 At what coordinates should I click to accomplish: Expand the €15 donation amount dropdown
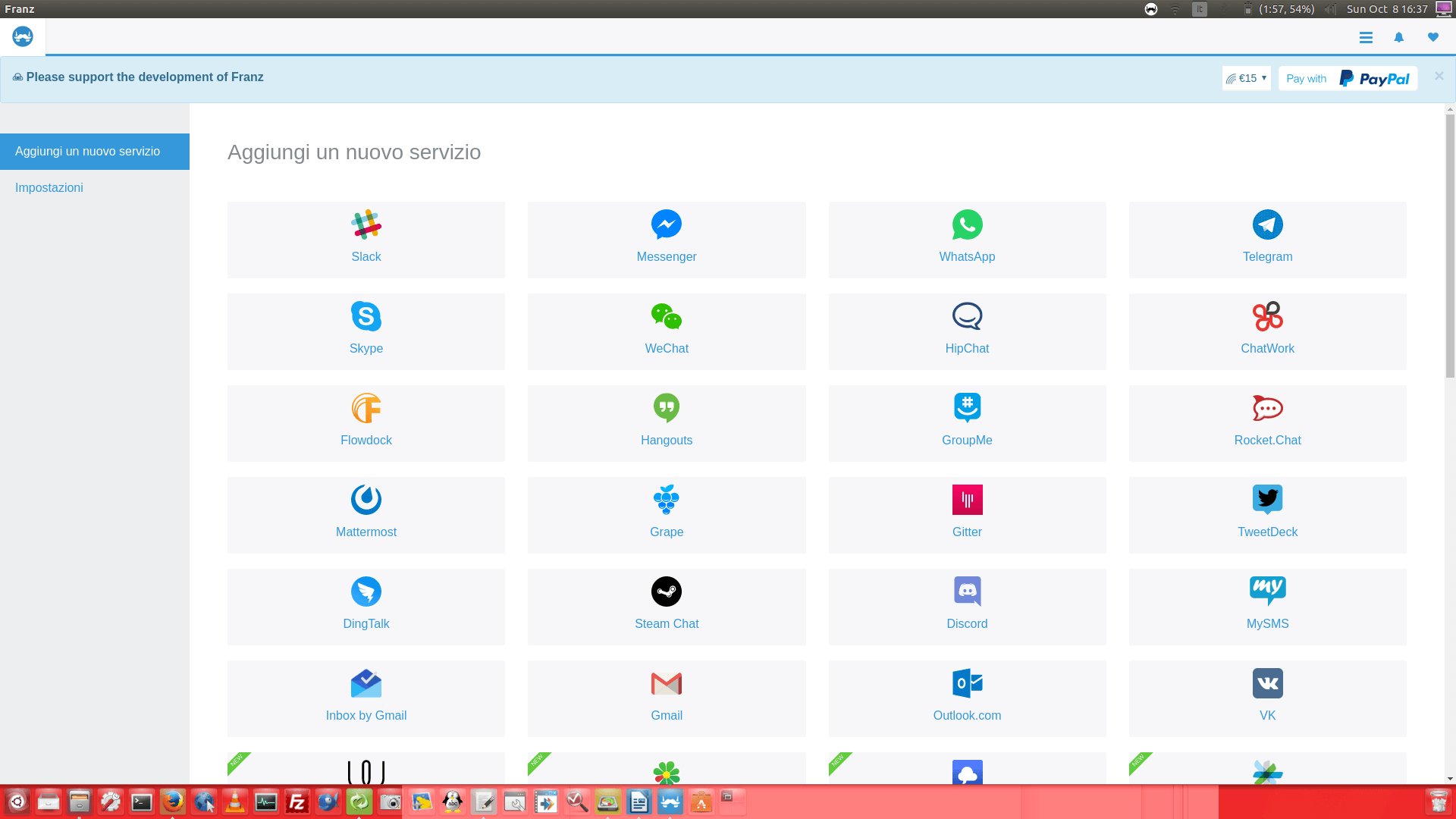(x=1247, y=78)
